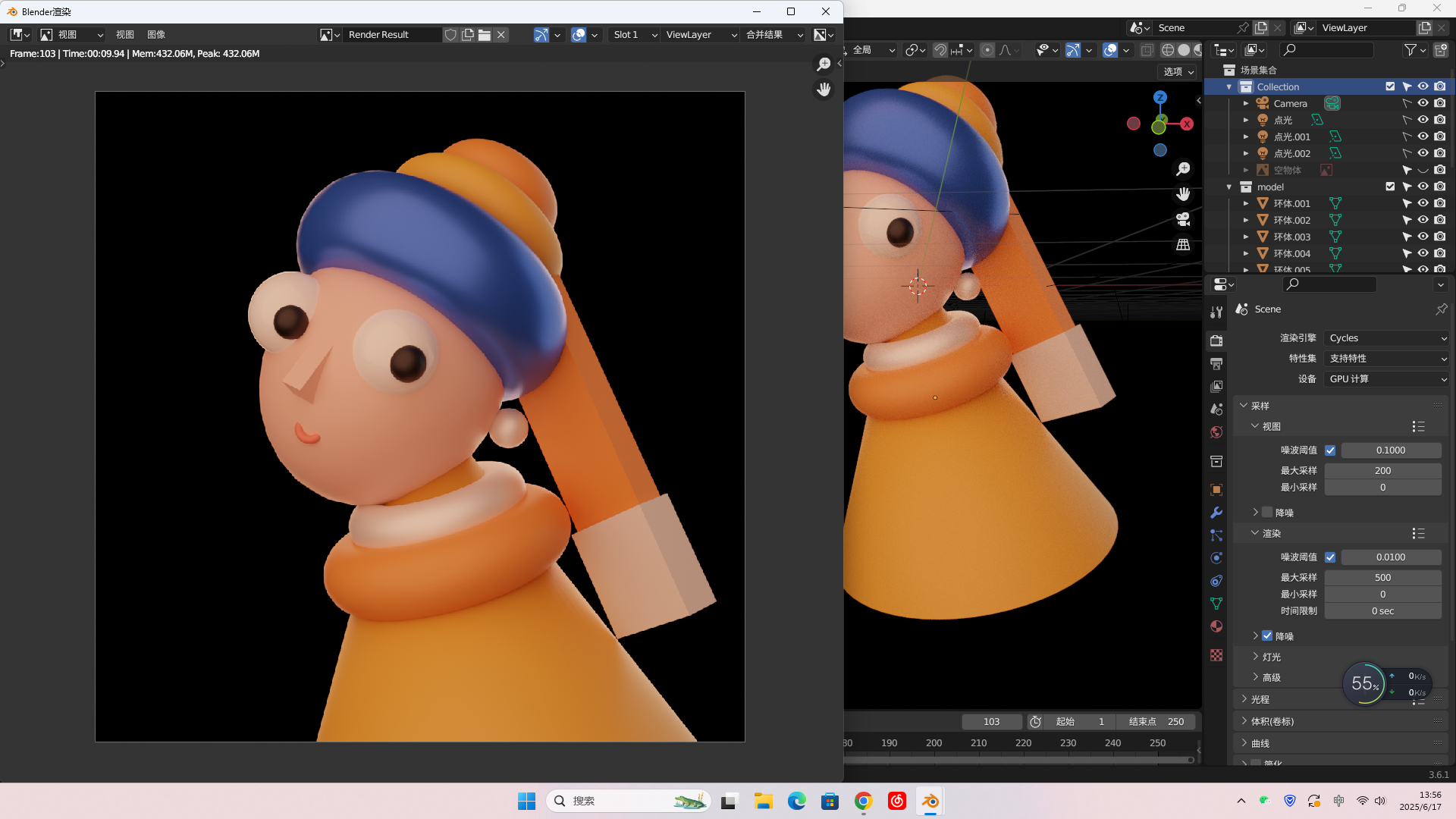The width and height of the screenshot is (1456, 819).
Task: Click camera view icon in 3D viewport
Action: 1183,219
